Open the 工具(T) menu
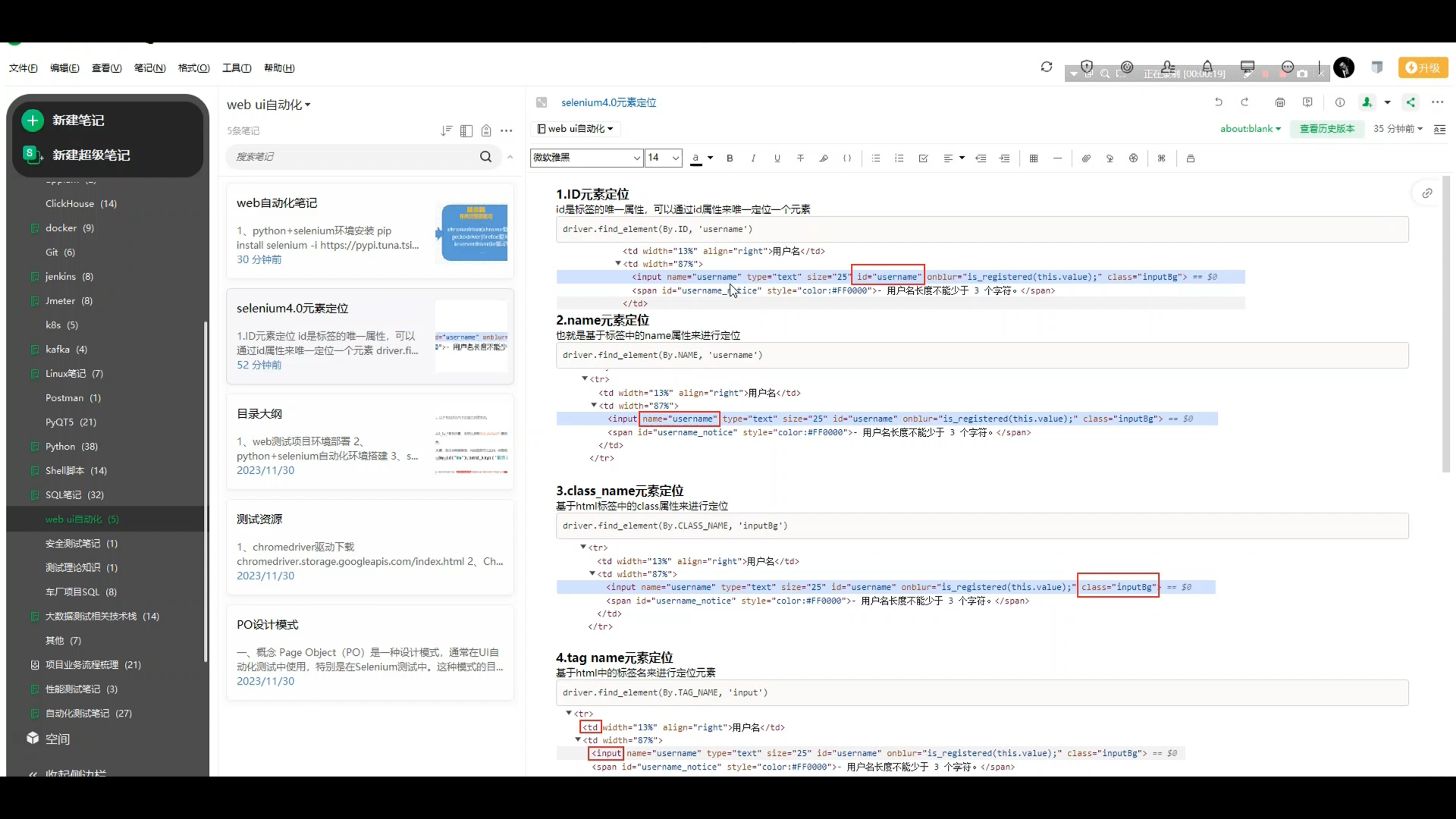The height and width of the screenshot is (819, 1456). tap(237, 68)
